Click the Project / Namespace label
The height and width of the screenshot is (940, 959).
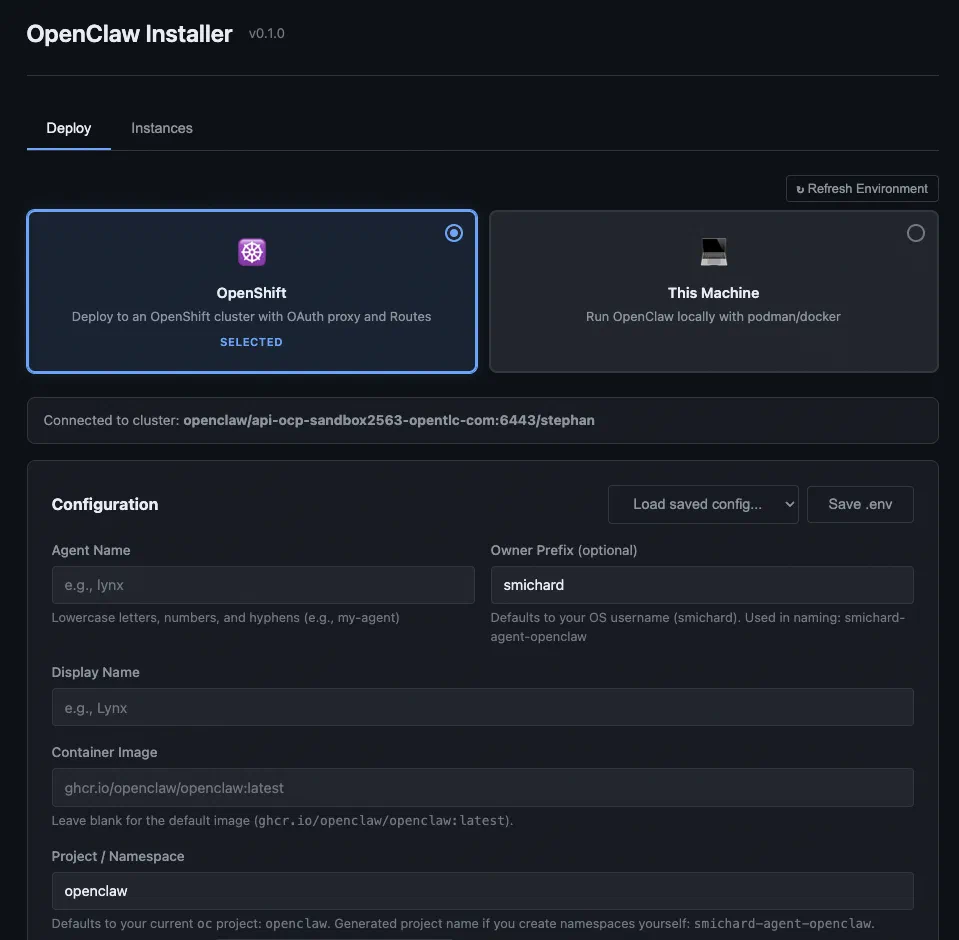[x=117, y=856]
